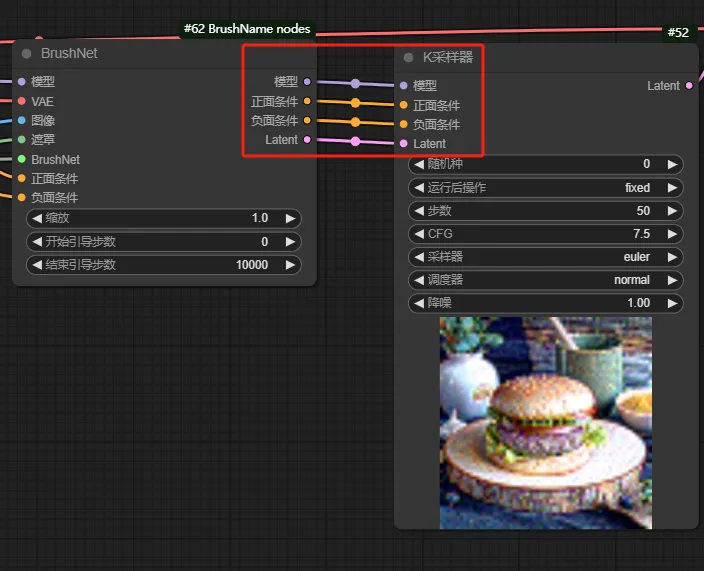
Task: Click the 缩放 1.0 value field
Action: point(164,218)
